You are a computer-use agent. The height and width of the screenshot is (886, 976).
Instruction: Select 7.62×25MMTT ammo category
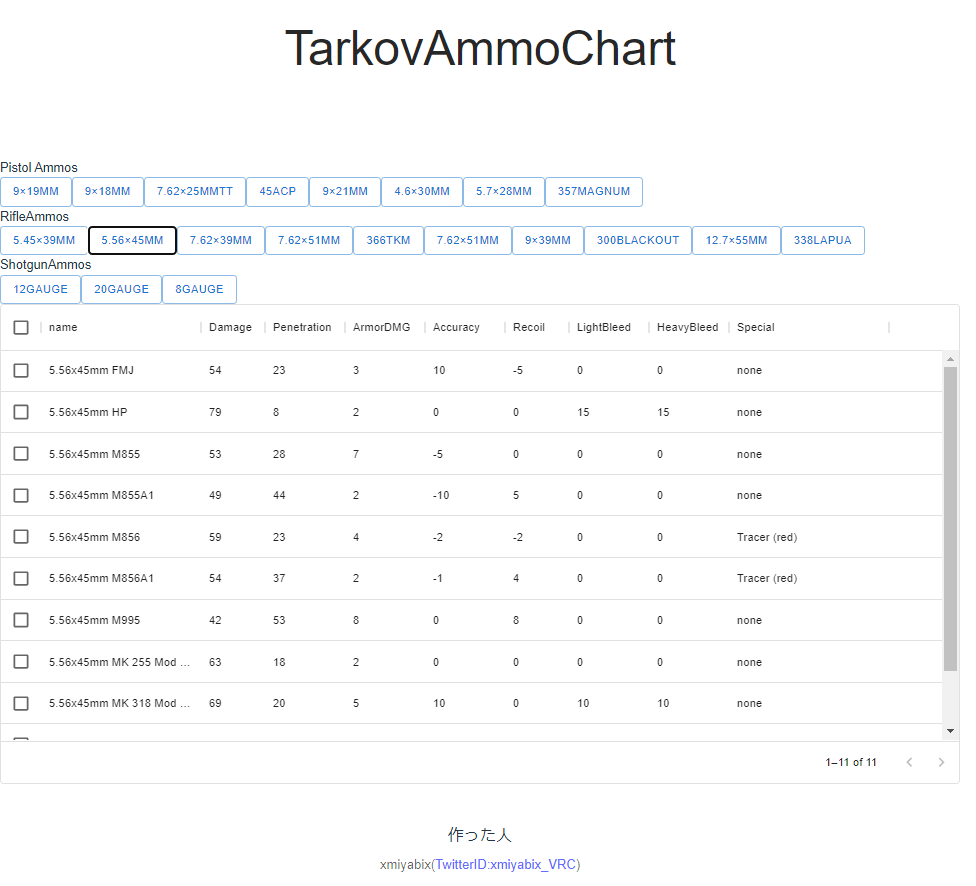point(195,192)
